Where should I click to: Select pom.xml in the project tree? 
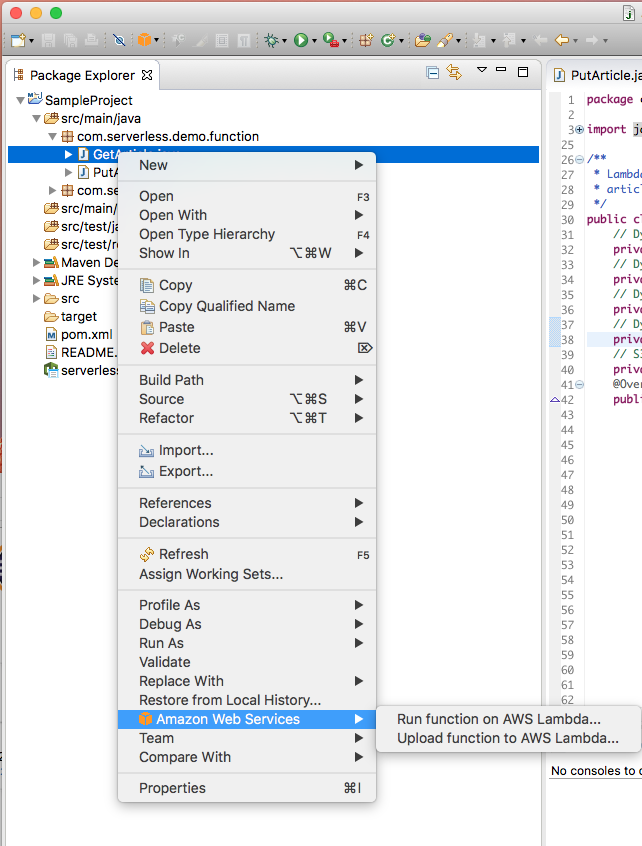tap(86, 335)
